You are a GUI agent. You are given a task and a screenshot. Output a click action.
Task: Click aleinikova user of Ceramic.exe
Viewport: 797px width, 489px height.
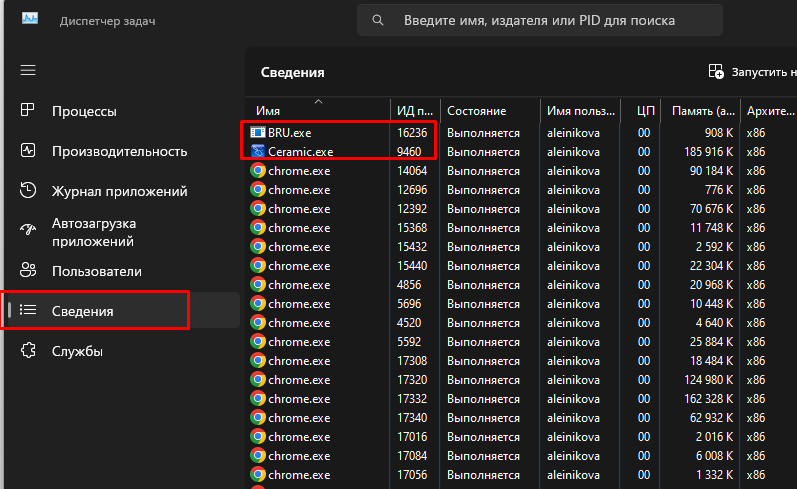click(573, 151)
